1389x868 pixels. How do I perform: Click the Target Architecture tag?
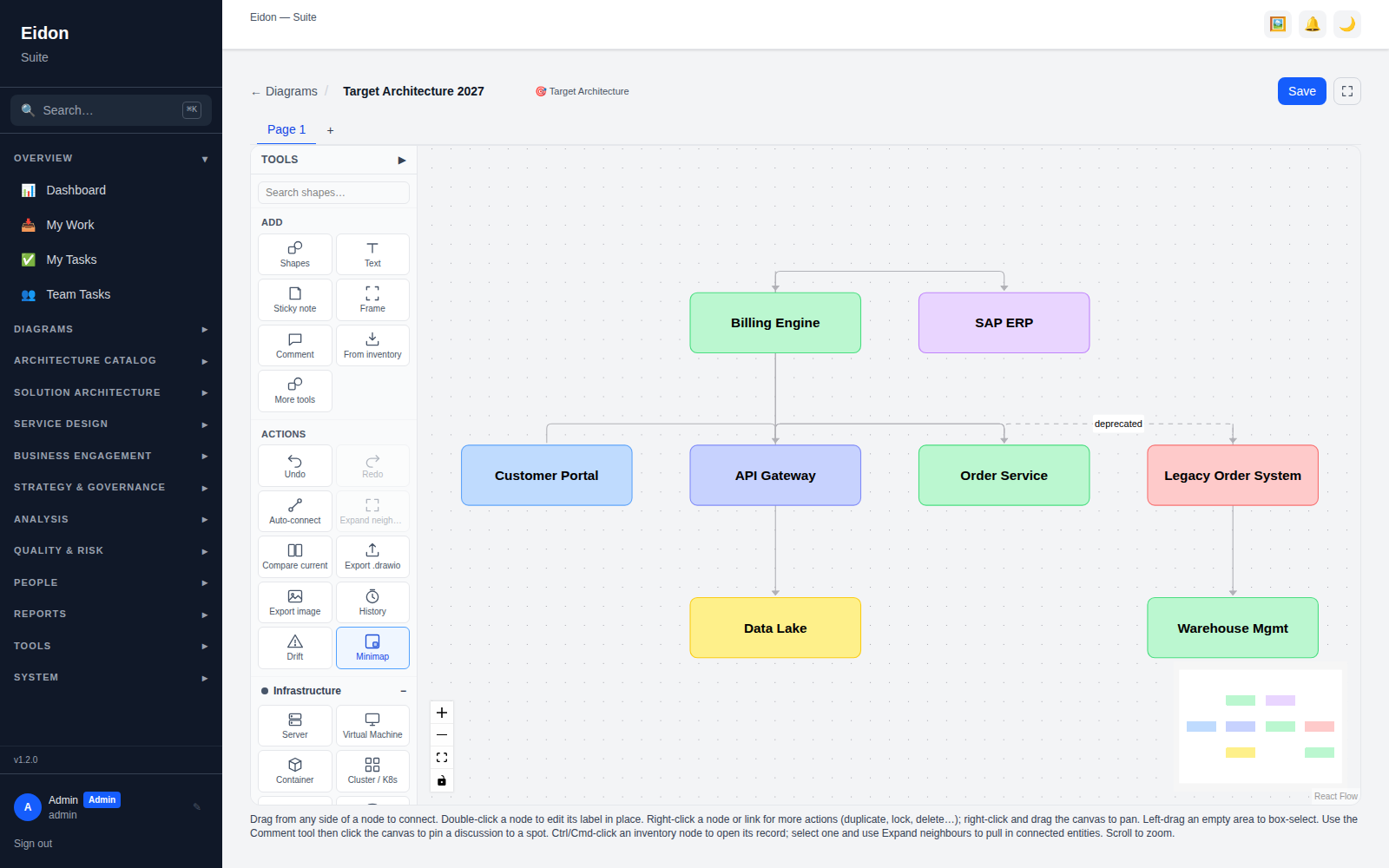coord(583,91)
